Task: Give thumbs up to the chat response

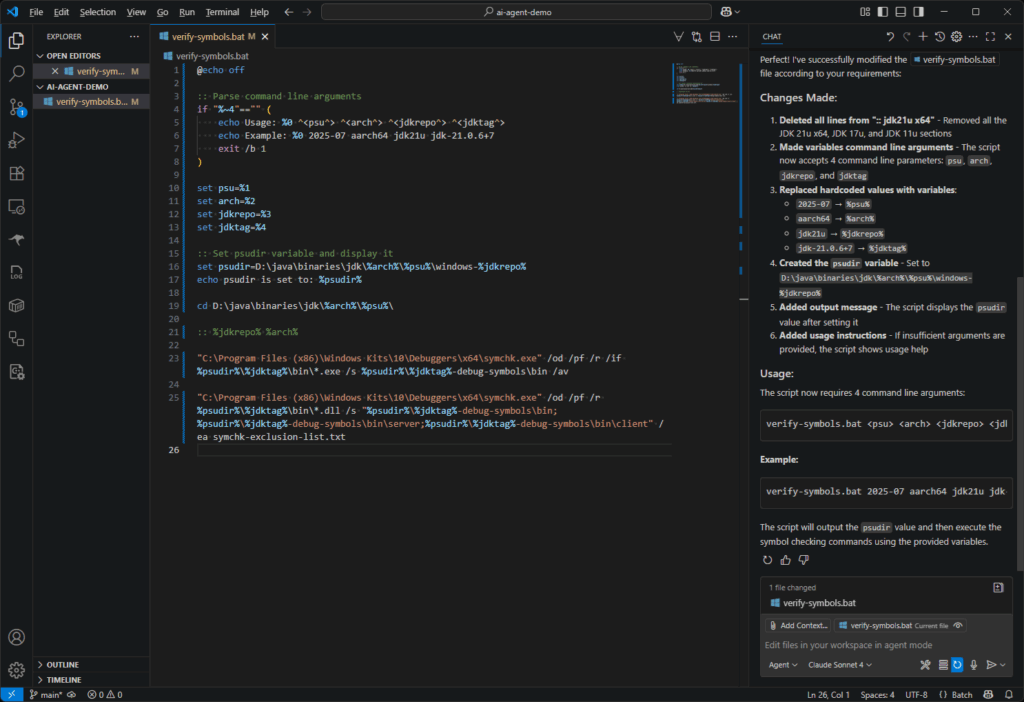Action: [x=785, y=560]
